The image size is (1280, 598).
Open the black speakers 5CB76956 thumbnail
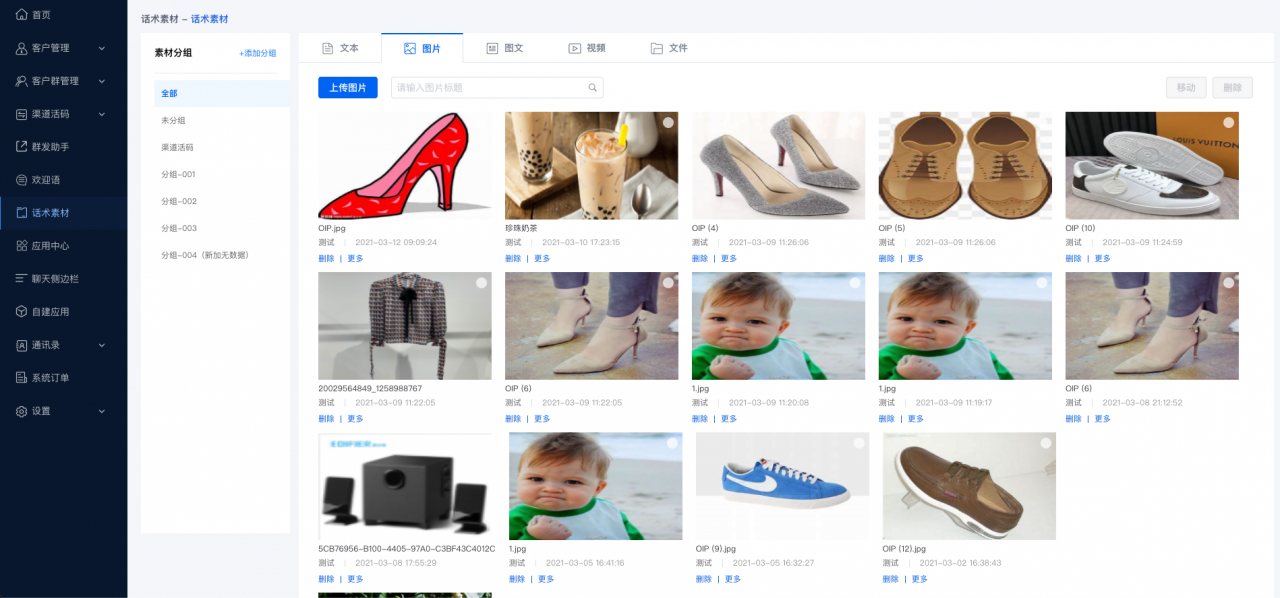coord(405,486)
